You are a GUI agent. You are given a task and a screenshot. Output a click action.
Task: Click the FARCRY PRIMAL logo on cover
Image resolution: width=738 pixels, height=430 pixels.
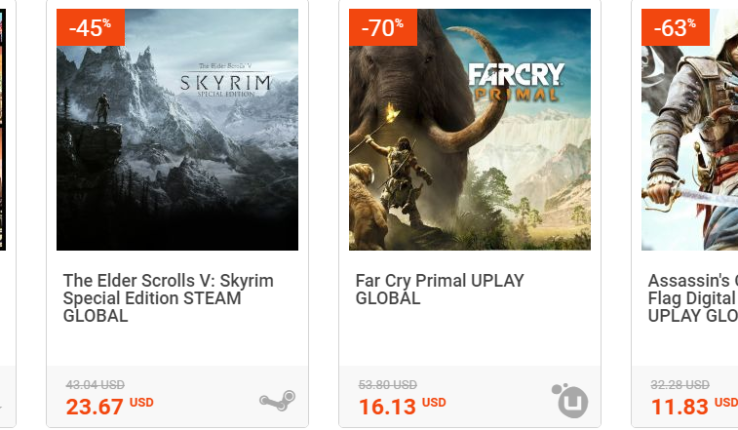(516, 80)
